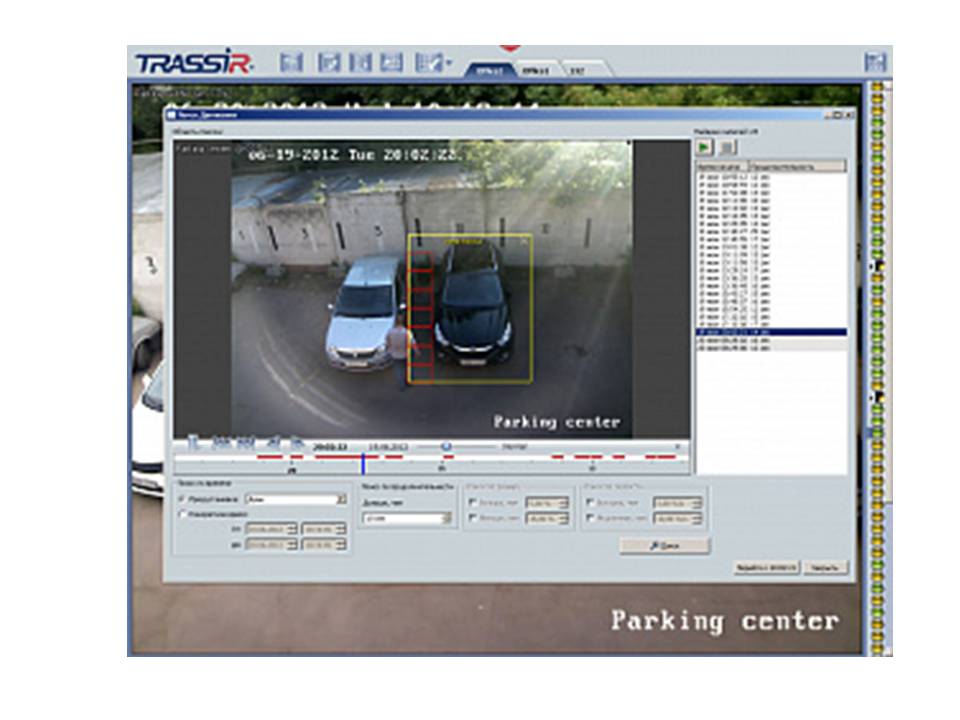Select the active blue tab in the TRASSIR header
The width and height of the screenshot is (960, 720).
tap(490, 70)
